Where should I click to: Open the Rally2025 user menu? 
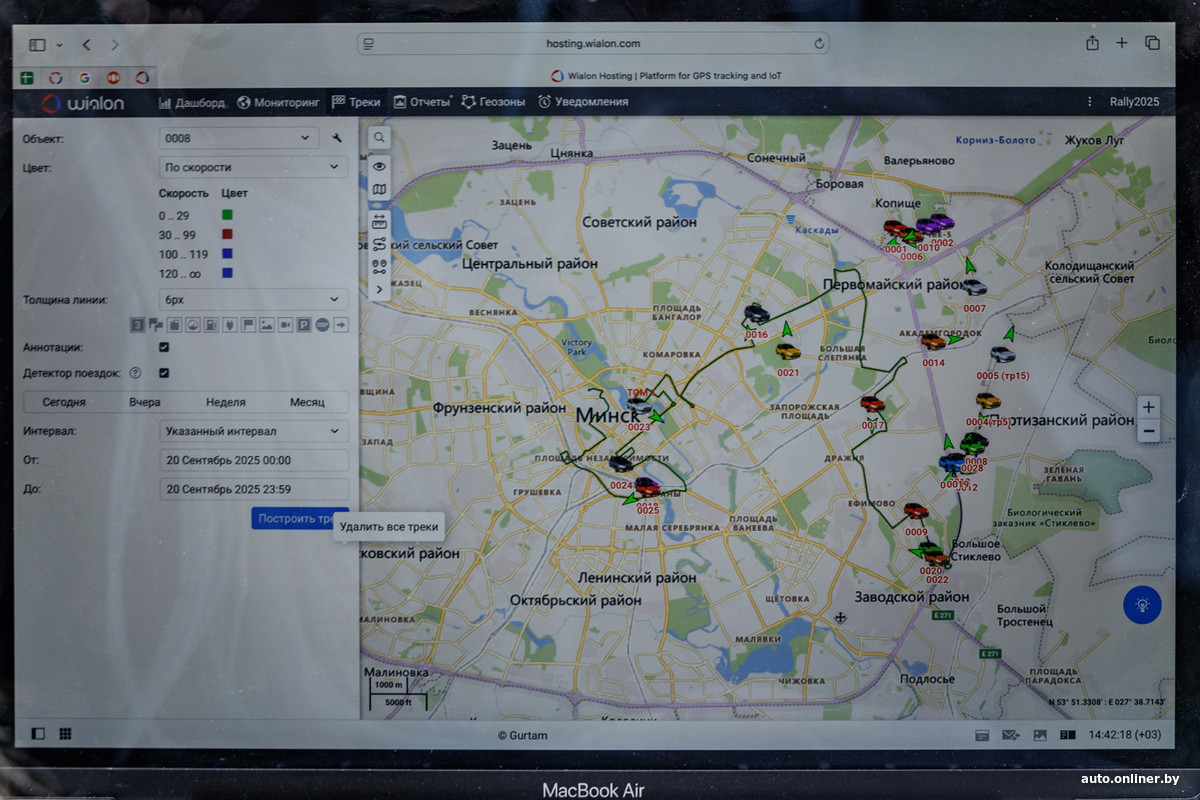point(1134,102)
